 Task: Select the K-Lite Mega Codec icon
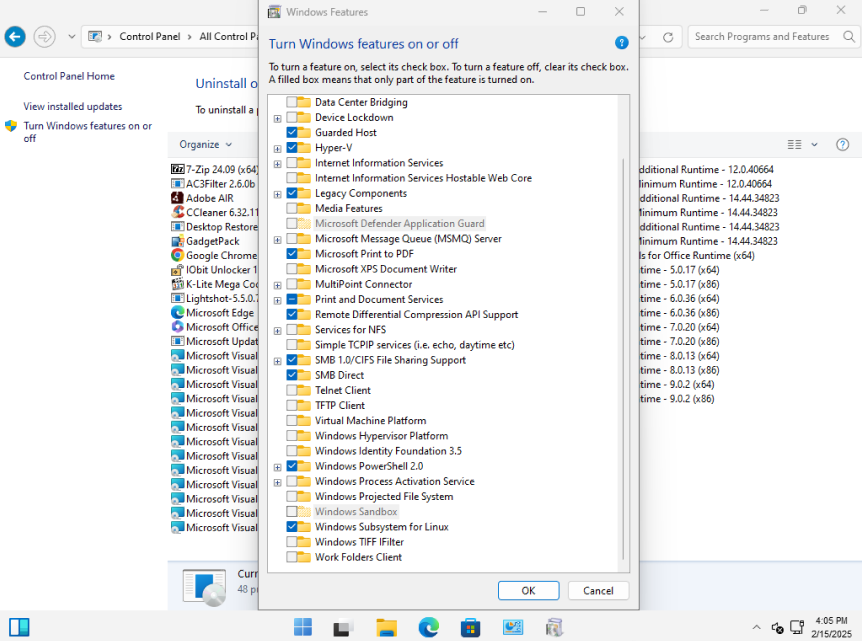pos(178,284)
